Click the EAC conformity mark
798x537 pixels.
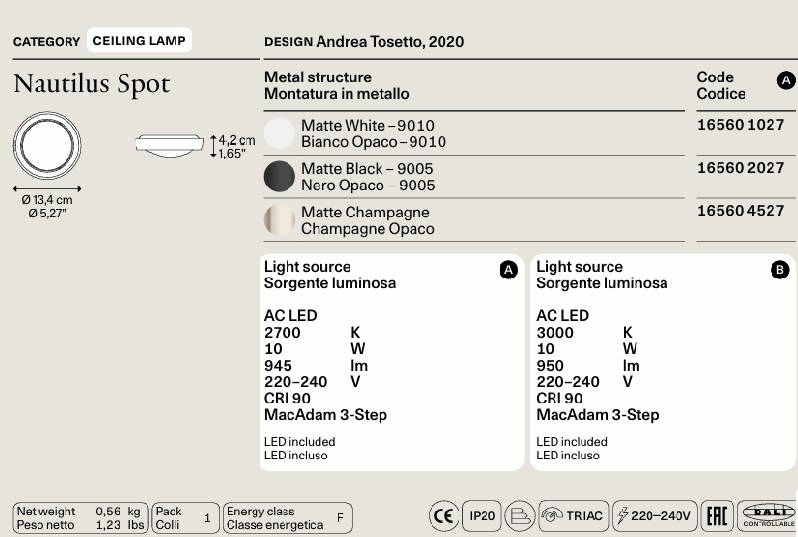pos(717,516)
